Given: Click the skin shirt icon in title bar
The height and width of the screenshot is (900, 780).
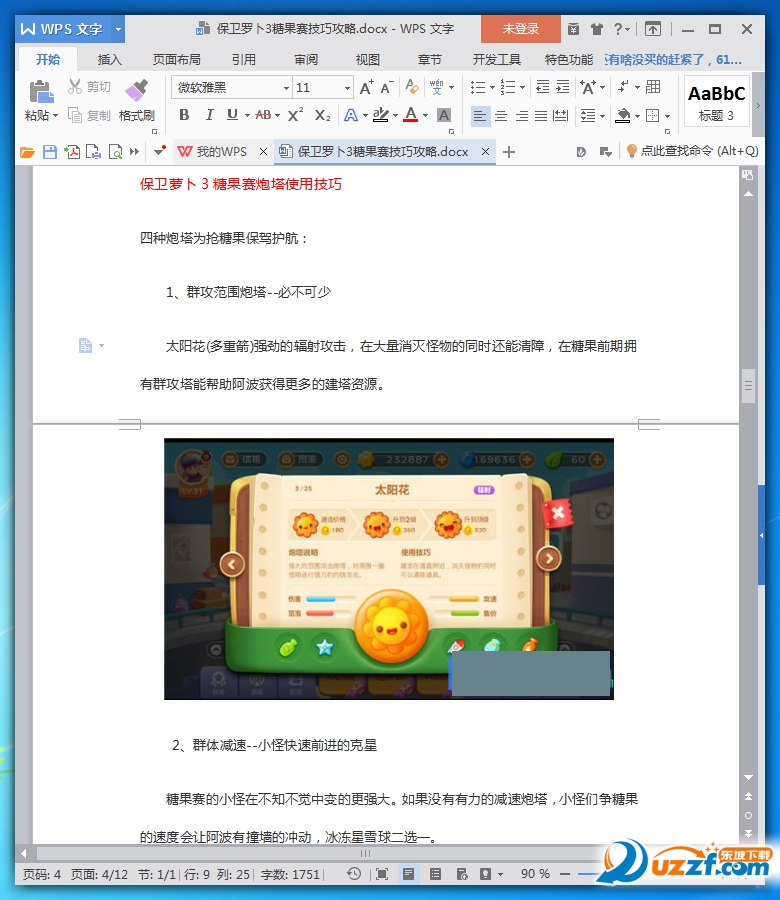Looking at the screenshot, I should click(597, 29).
